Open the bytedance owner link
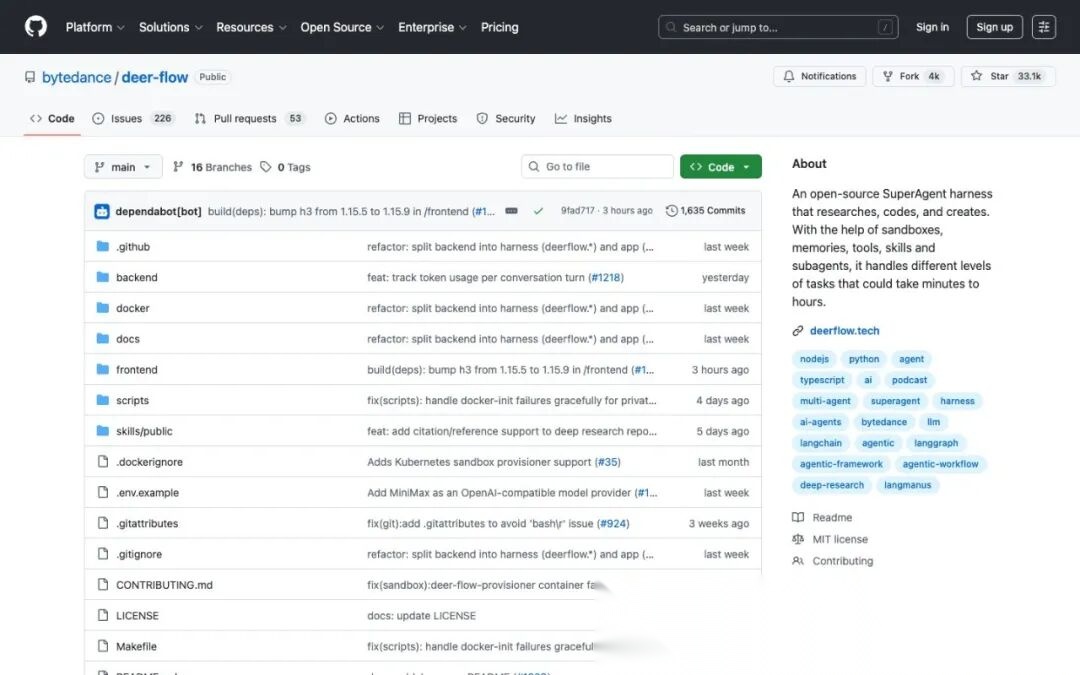The image size is (1080, 675). [76, 77]
